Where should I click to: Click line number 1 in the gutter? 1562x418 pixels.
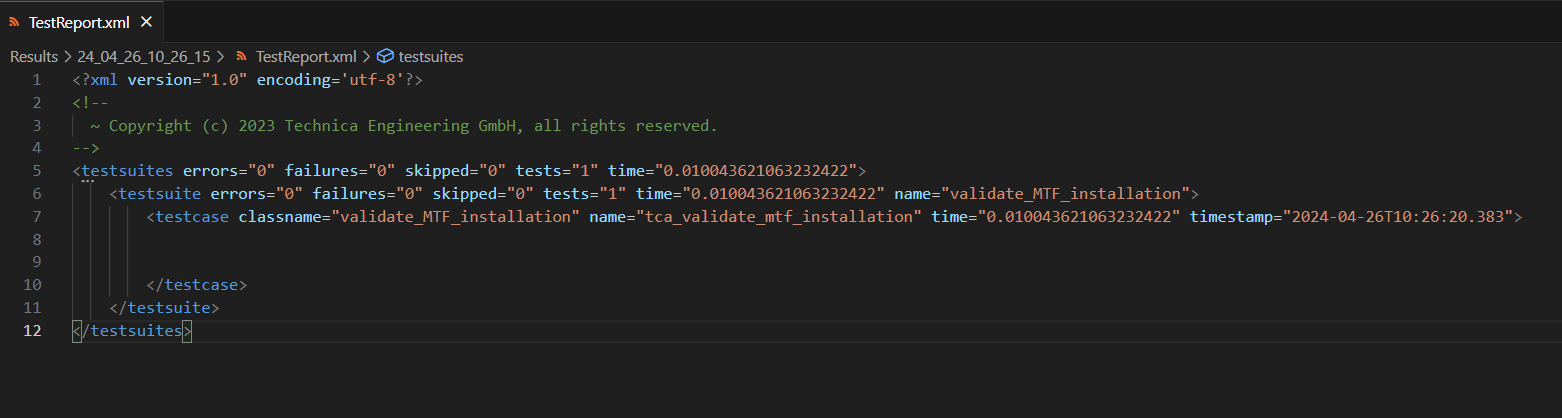coord(36,80)
